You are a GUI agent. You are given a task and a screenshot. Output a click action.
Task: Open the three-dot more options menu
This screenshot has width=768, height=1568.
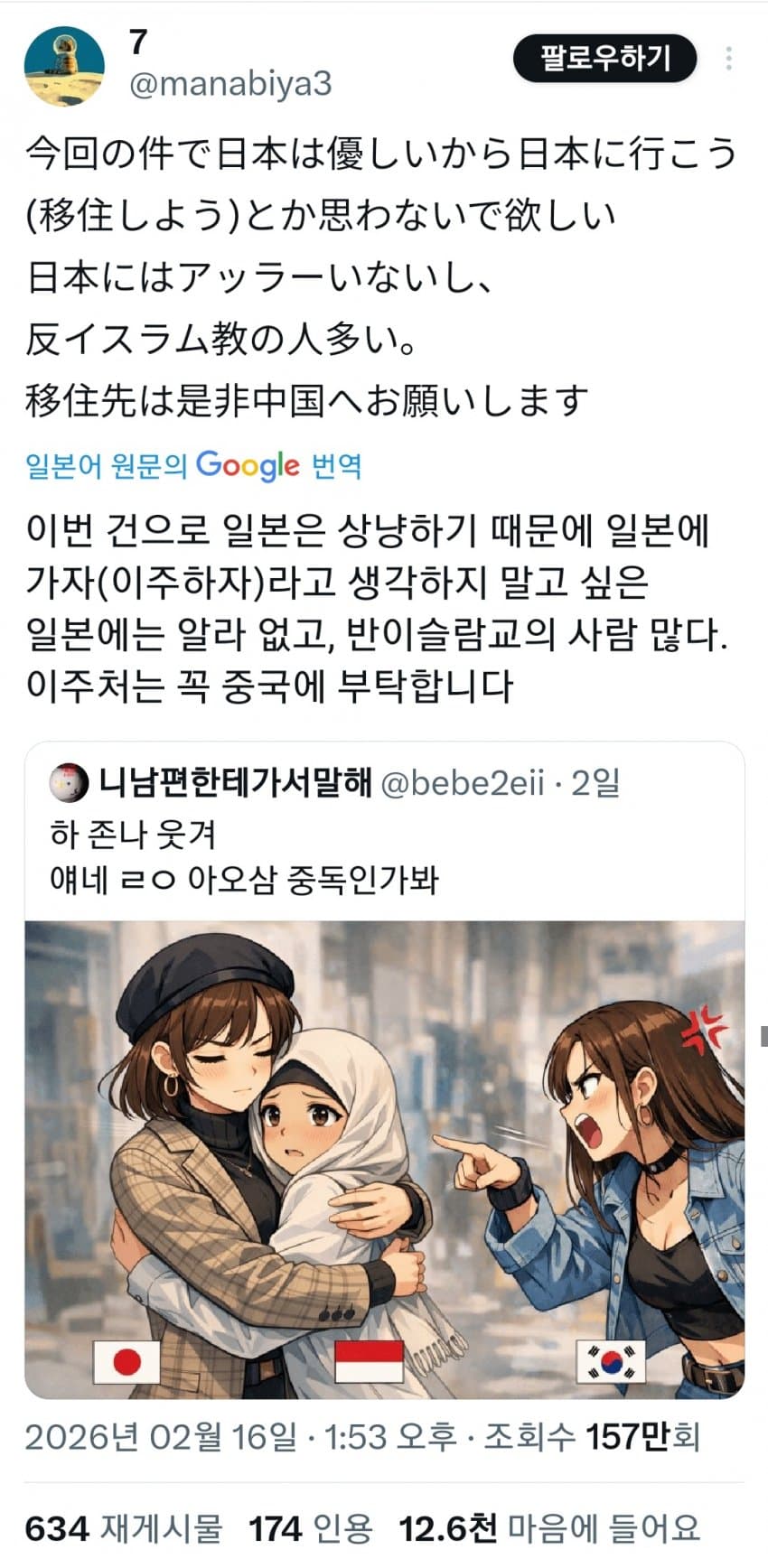click(x=728, y=59)
